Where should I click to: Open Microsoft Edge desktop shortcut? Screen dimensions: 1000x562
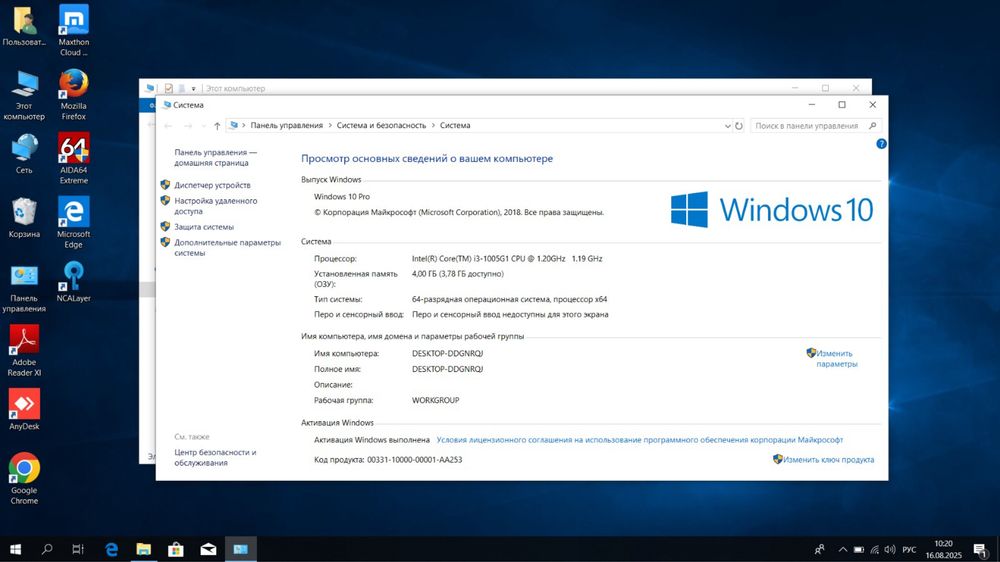(x=73, y=222)
